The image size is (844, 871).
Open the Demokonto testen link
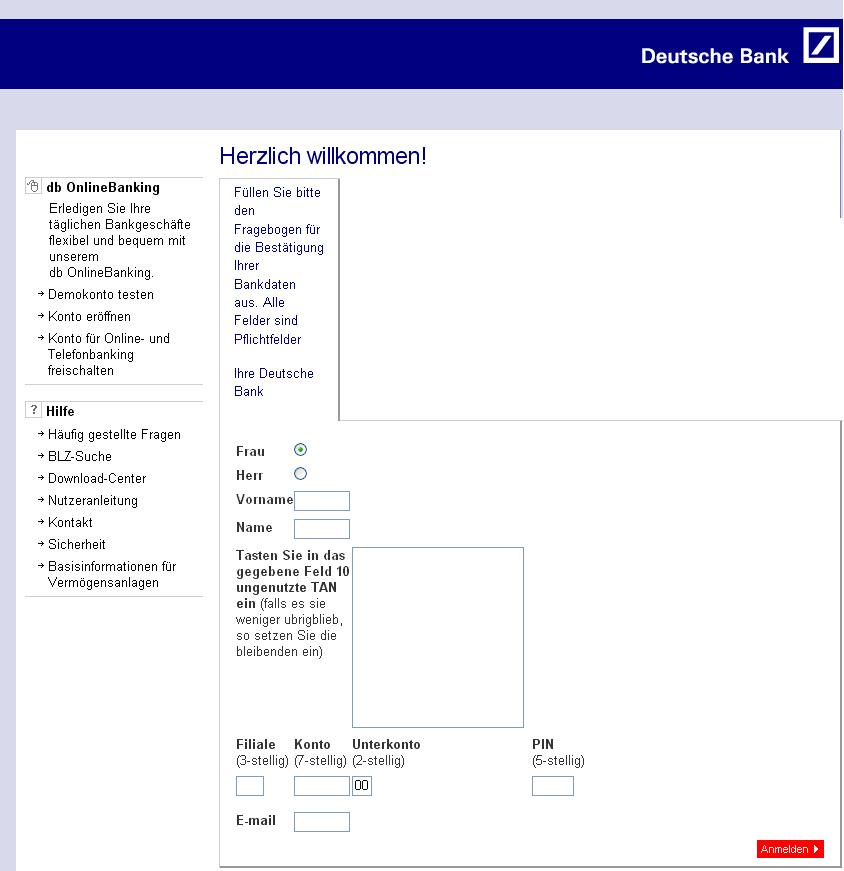point(101,294)
